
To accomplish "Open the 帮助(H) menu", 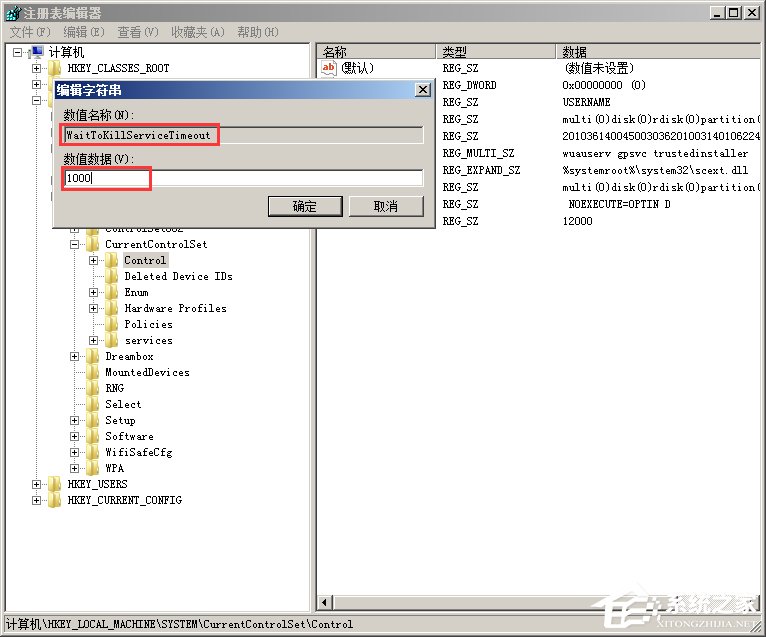I will click(258, 32).
